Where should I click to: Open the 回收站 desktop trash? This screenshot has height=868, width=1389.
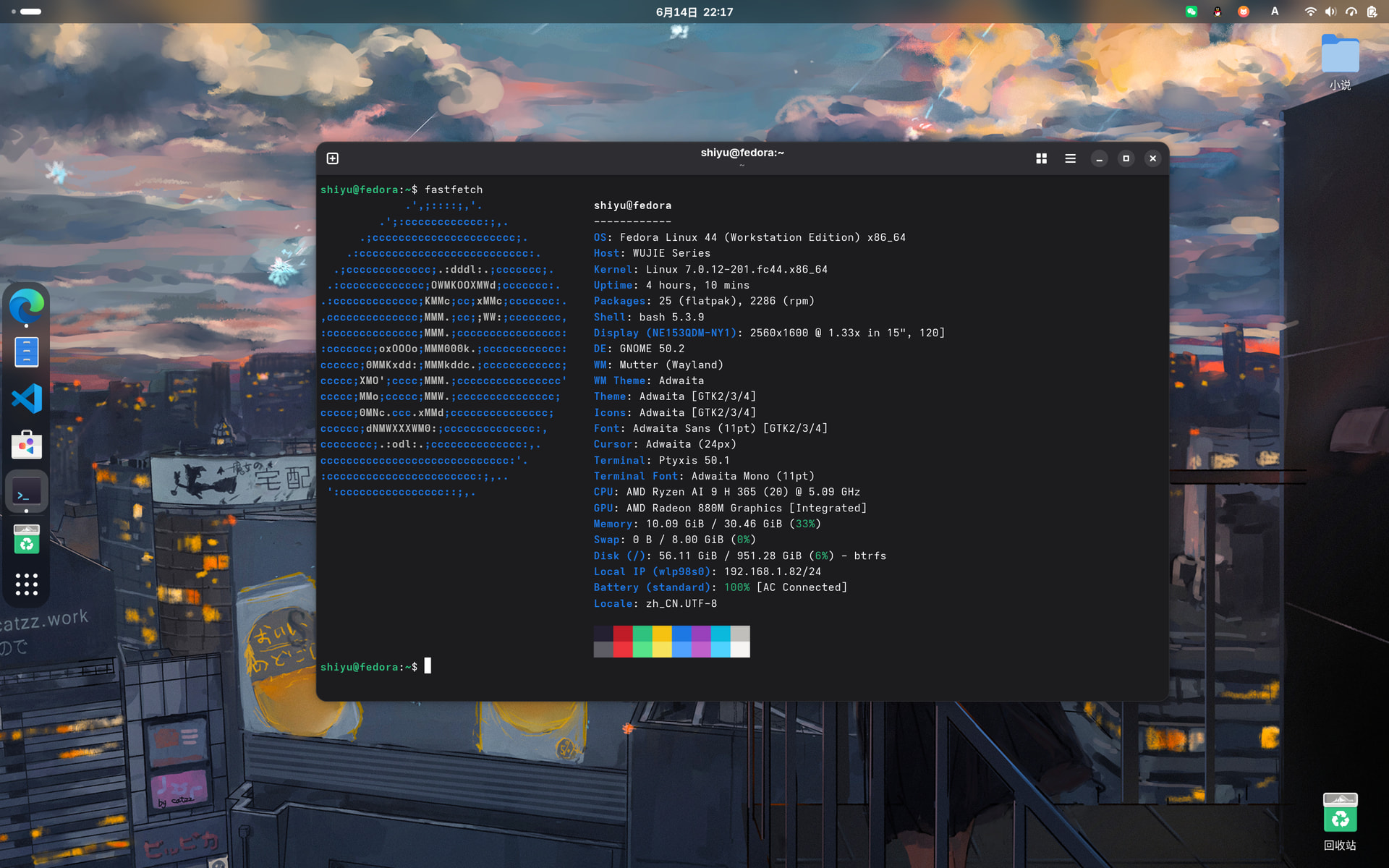(x=1340, y=822)
